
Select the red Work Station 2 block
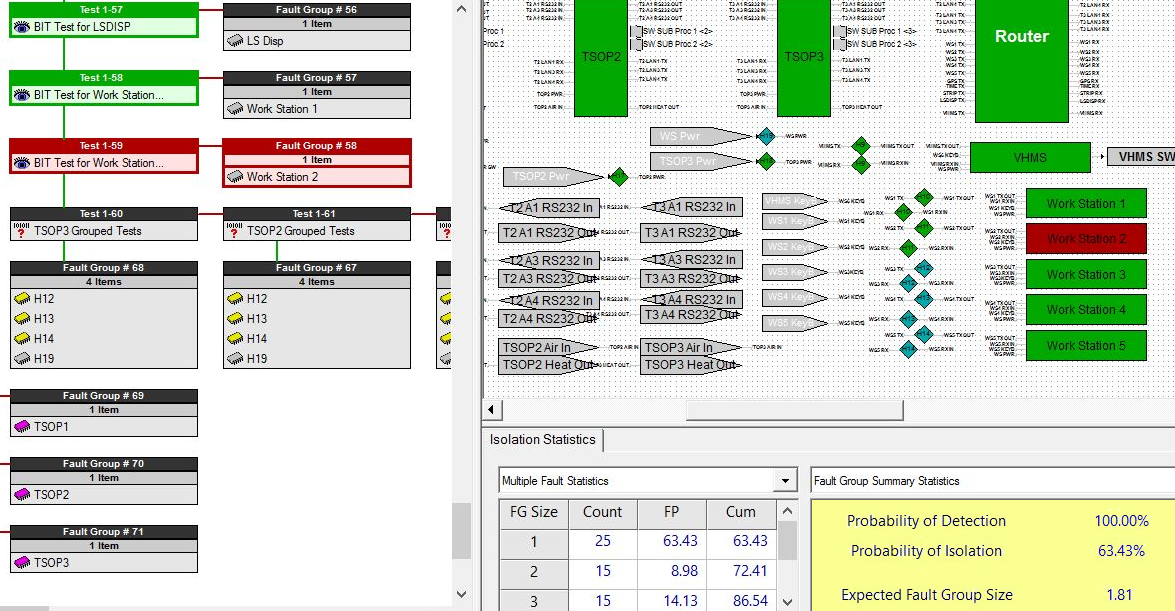[x=1086, y=239]
